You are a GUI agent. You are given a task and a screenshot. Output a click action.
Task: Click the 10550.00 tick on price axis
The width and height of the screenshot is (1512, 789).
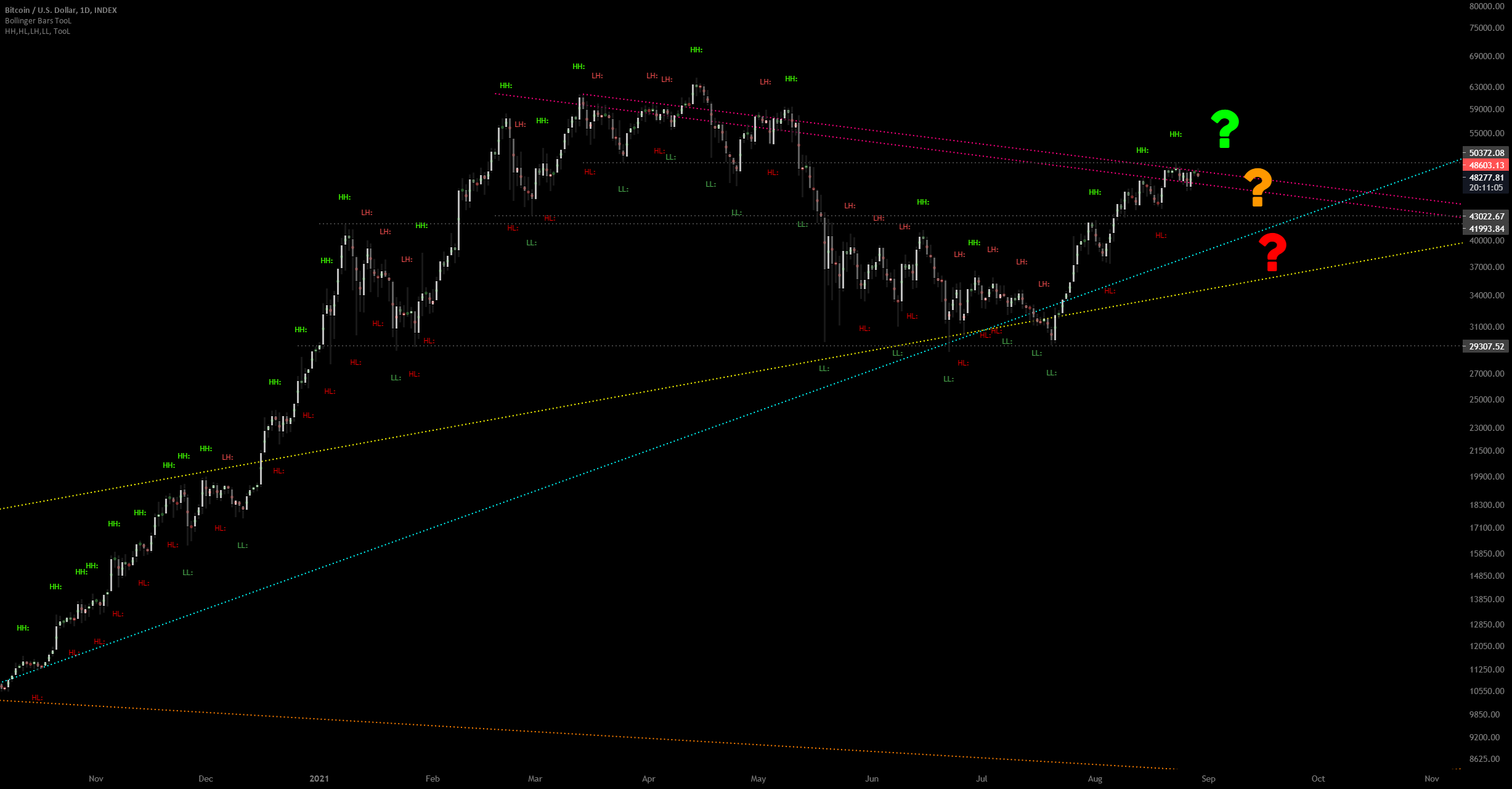[x=1487, y=691]
